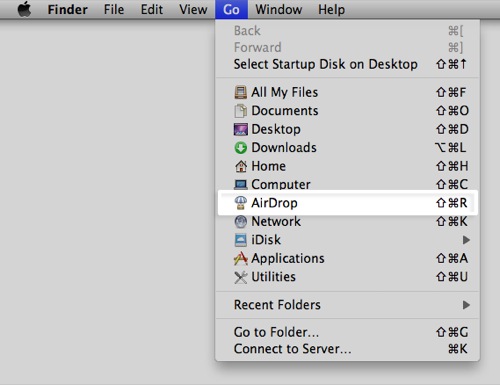
Task: Click the Home house icon
Action: coord(240,166)
